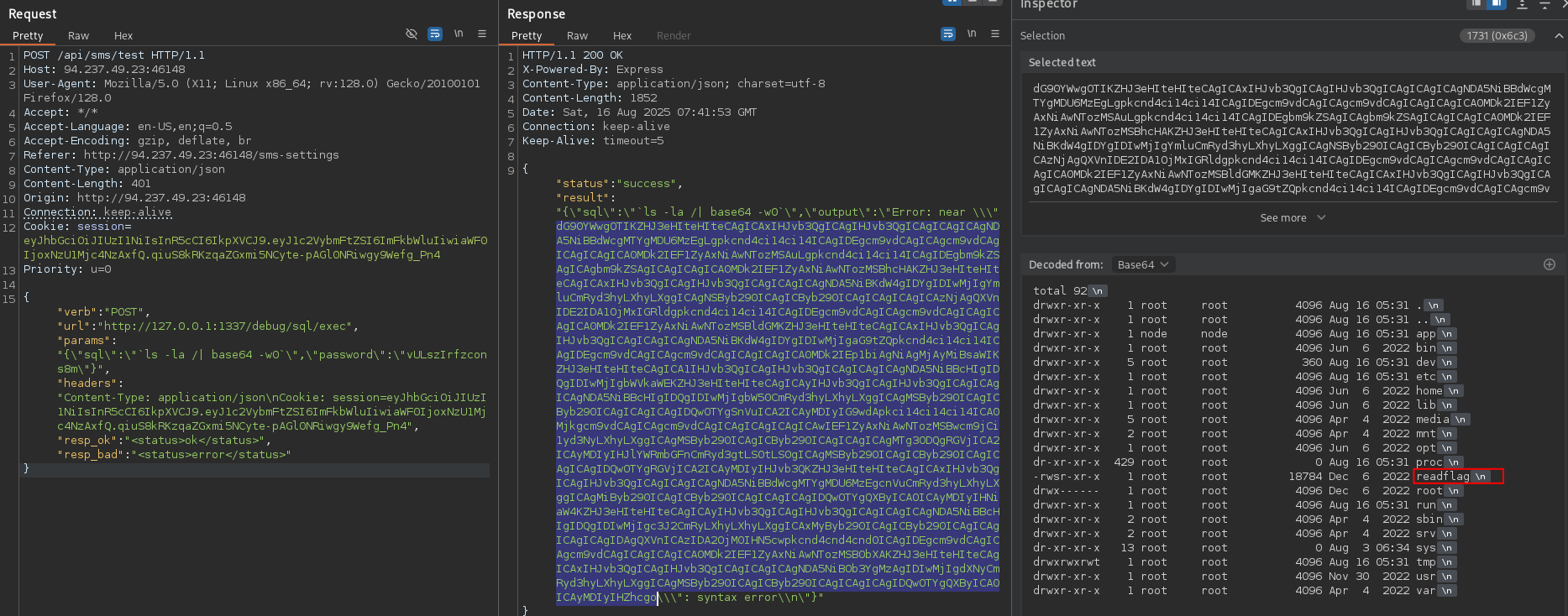Click the Accept-Language header line
The height and width of the screenshot is (616, 1568).
pos(128,127)
